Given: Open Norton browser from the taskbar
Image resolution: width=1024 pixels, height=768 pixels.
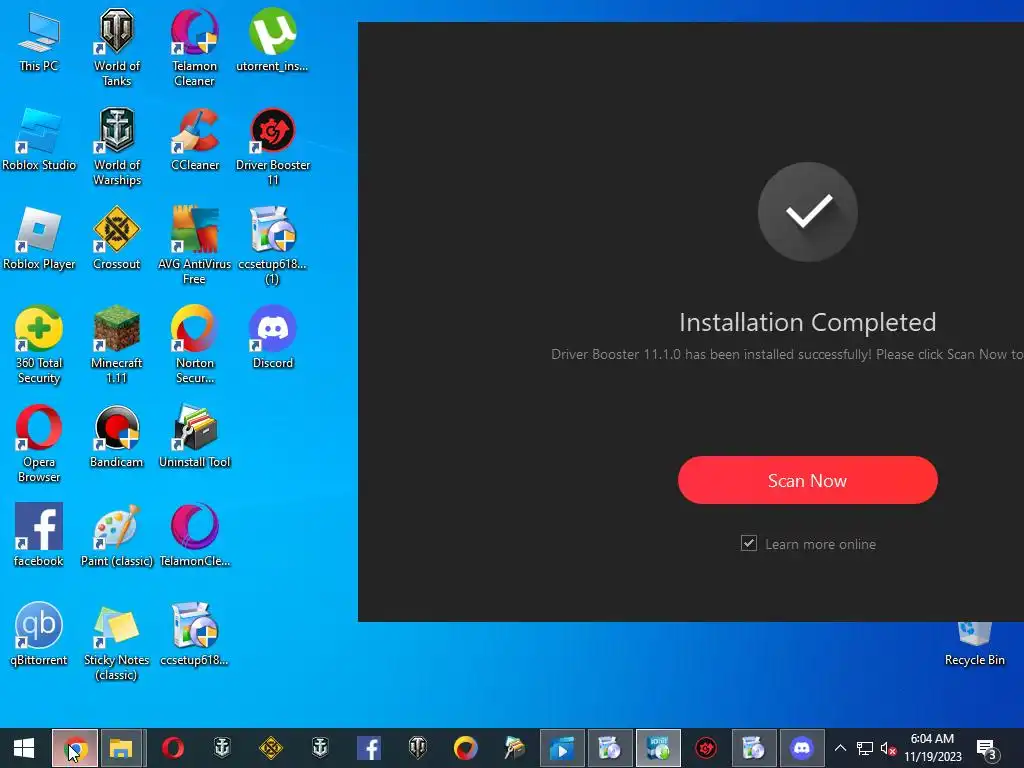Looking at the screenshot, I should (466, 748).
